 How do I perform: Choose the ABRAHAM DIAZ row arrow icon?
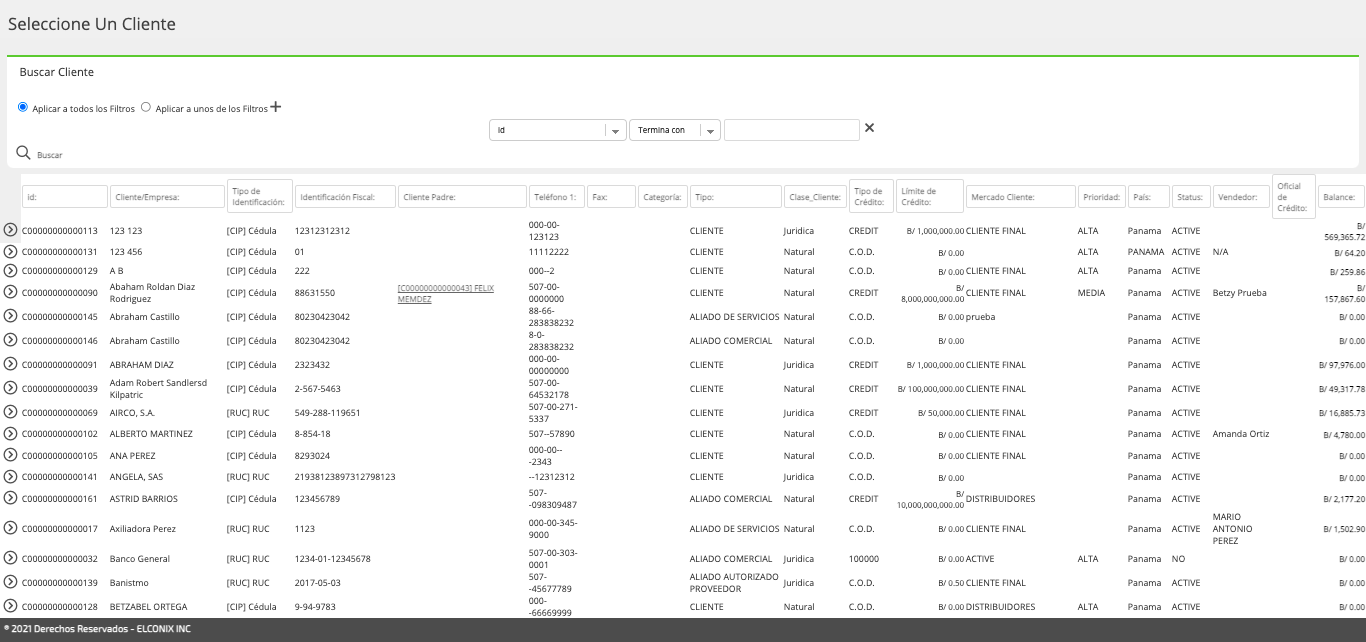click(10, 364)
